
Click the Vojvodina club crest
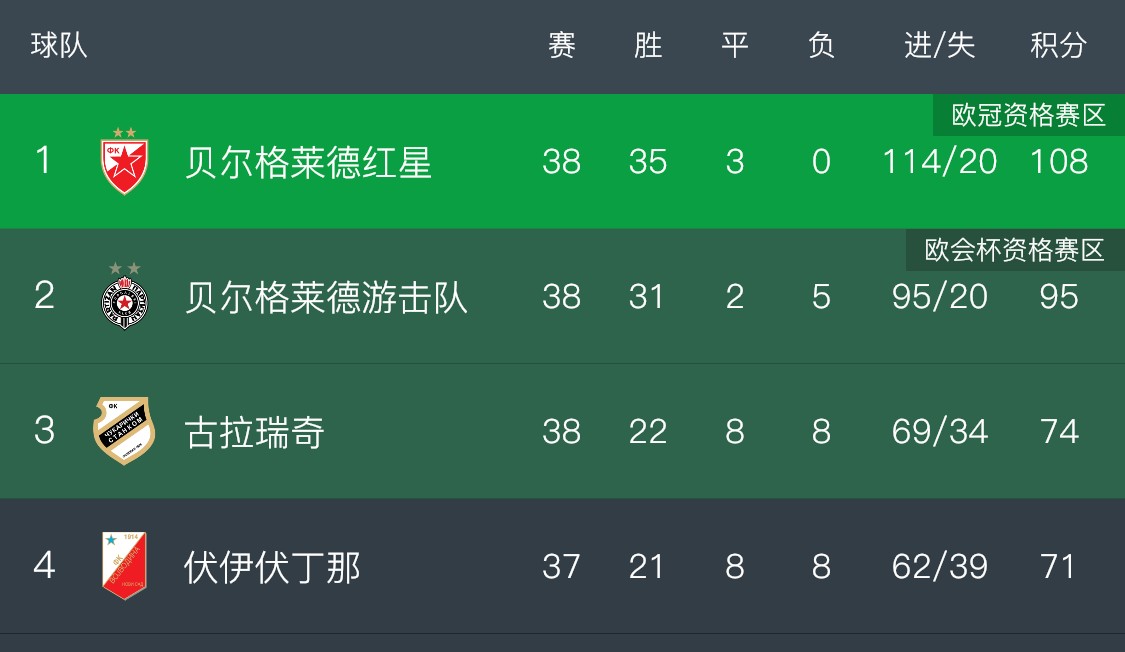[124, 566]
